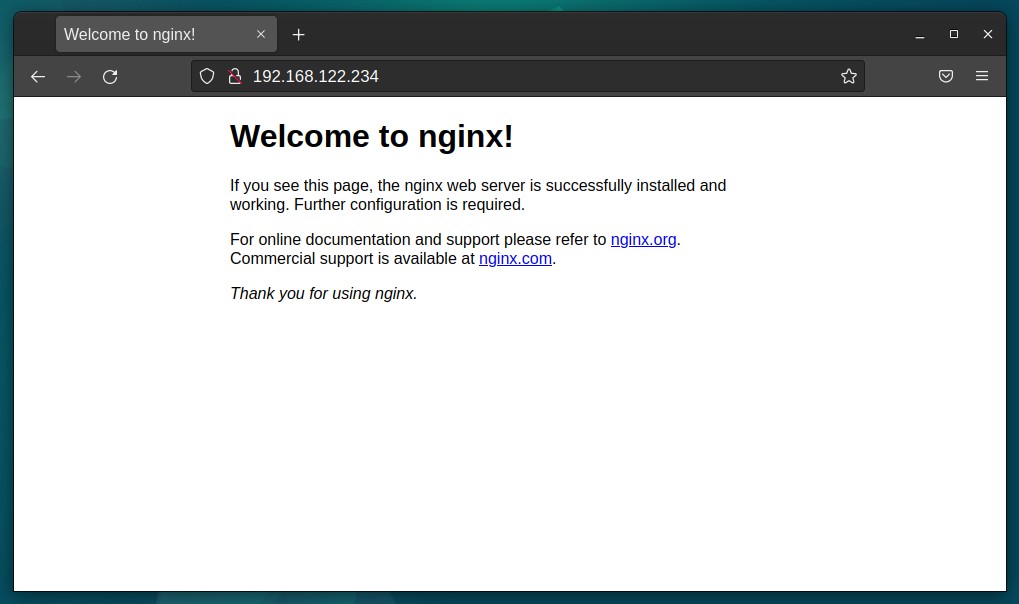This screenshot has height=604, width=1019.
Task: Focus the address bar showing 192.168.122.234
Action: point(527,76)
